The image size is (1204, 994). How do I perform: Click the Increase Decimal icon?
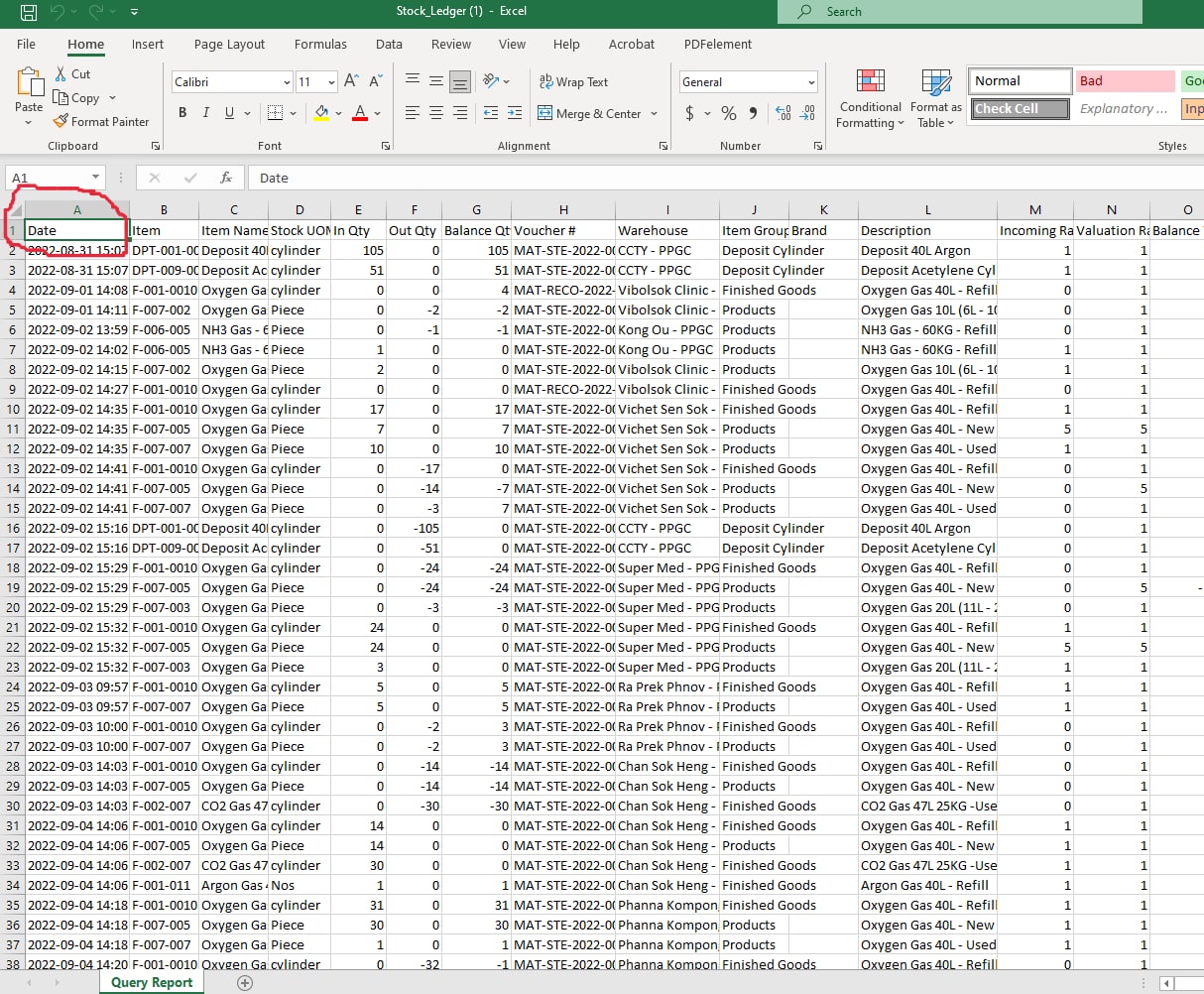(783, 113)
